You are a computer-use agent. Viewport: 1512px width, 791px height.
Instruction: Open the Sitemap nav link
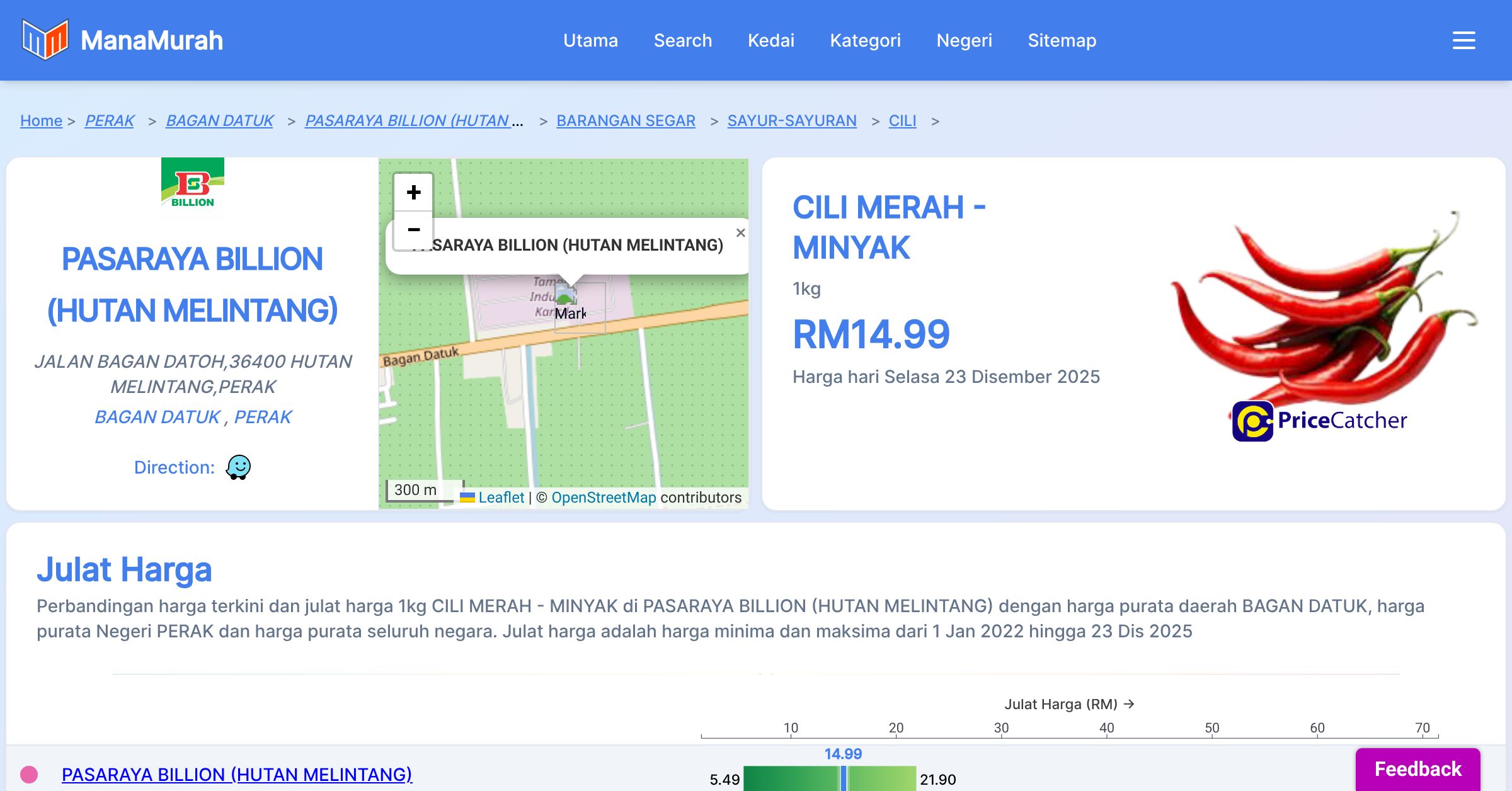1062,40
